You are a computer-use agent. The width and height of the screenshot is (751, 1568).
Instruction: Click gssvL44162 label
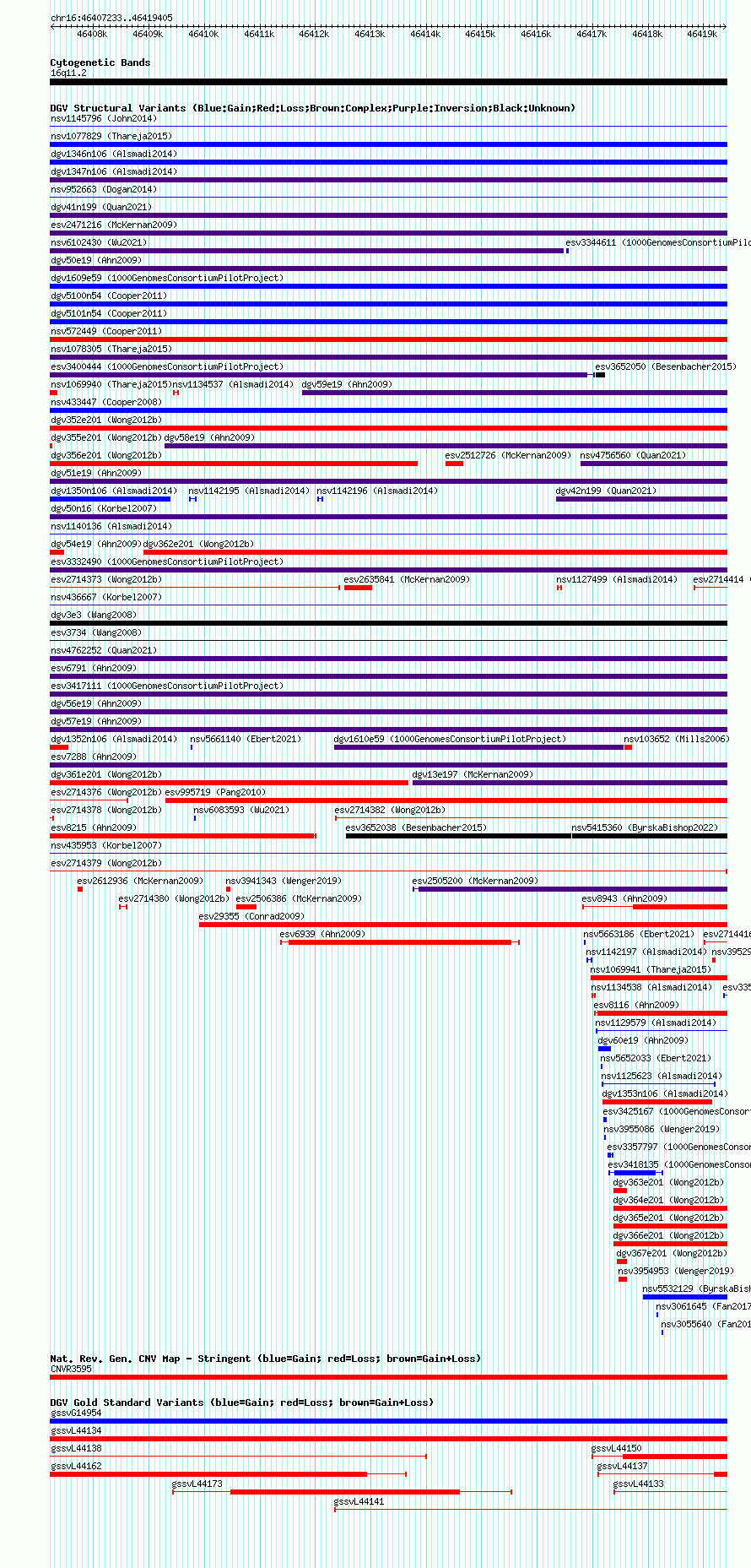[76, 1466]
